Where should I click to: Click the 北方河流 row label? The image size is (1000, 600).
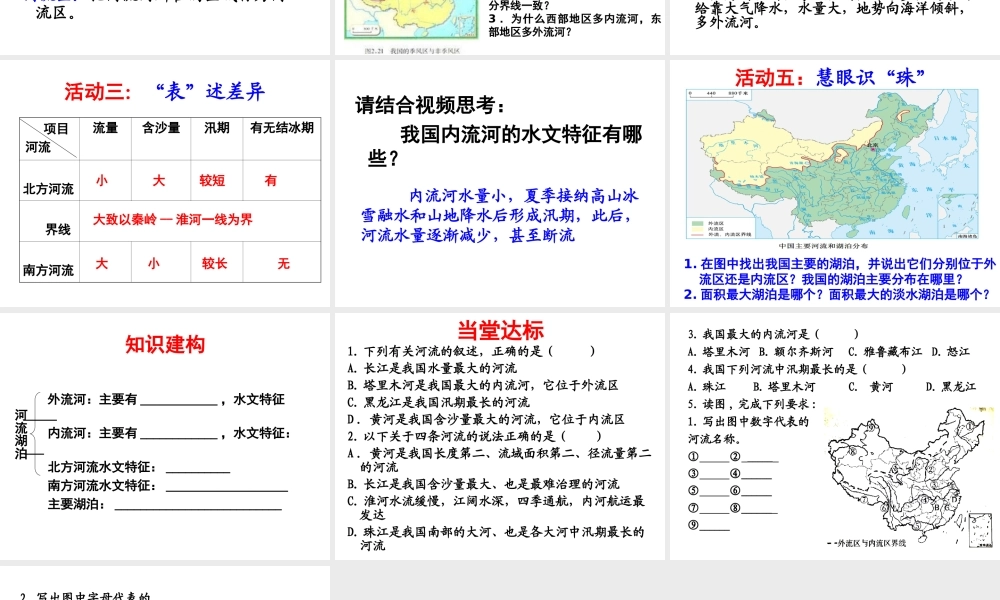tap(48, 189)
